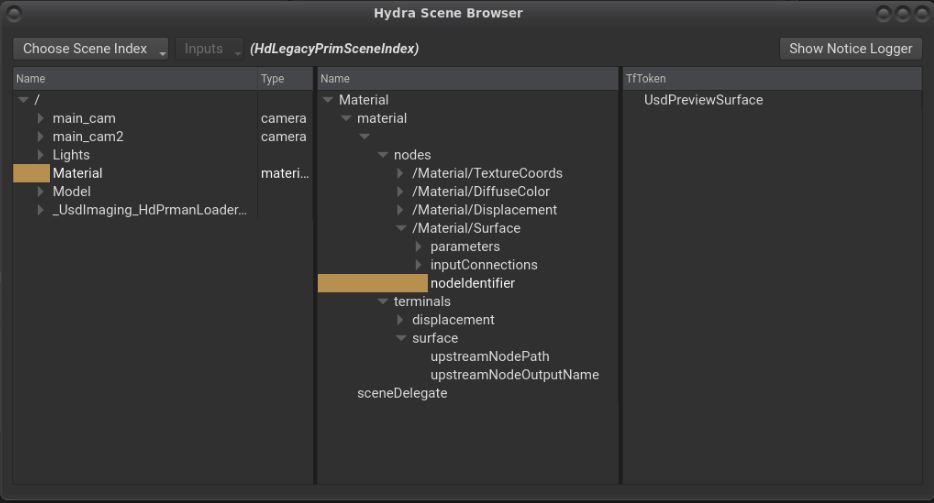Expand the inputConnections entry
The height and width of the screenshot is (503, 934).
[x=419, y=265]
